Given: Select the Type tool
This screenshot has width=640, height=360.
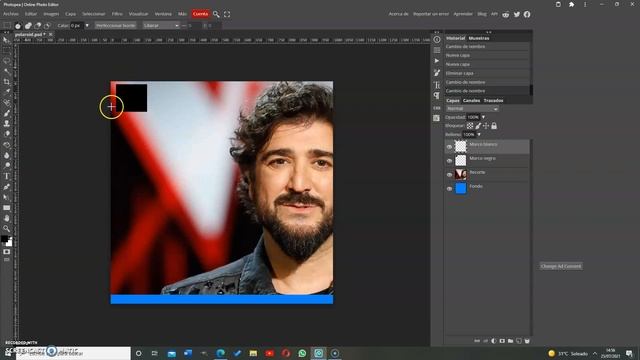Looking at the screenshot, I should pyautogui.click(x=6, y=176).
